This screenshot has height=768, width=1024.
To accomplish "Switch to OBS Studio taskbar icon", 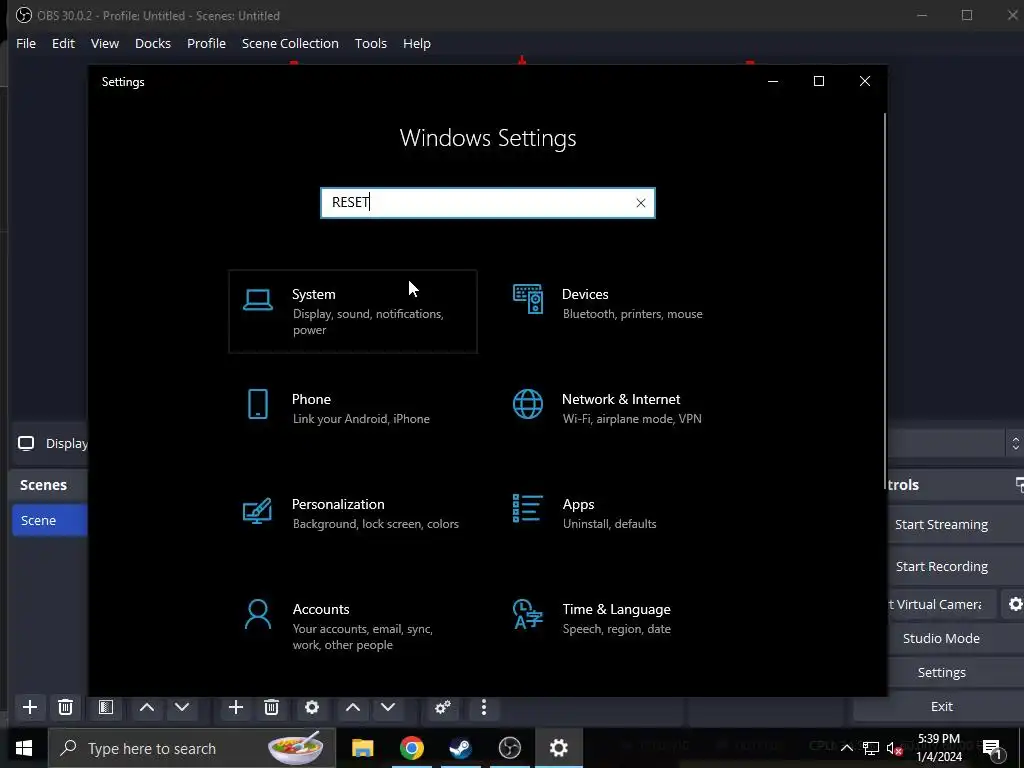I will pos(509,748).
